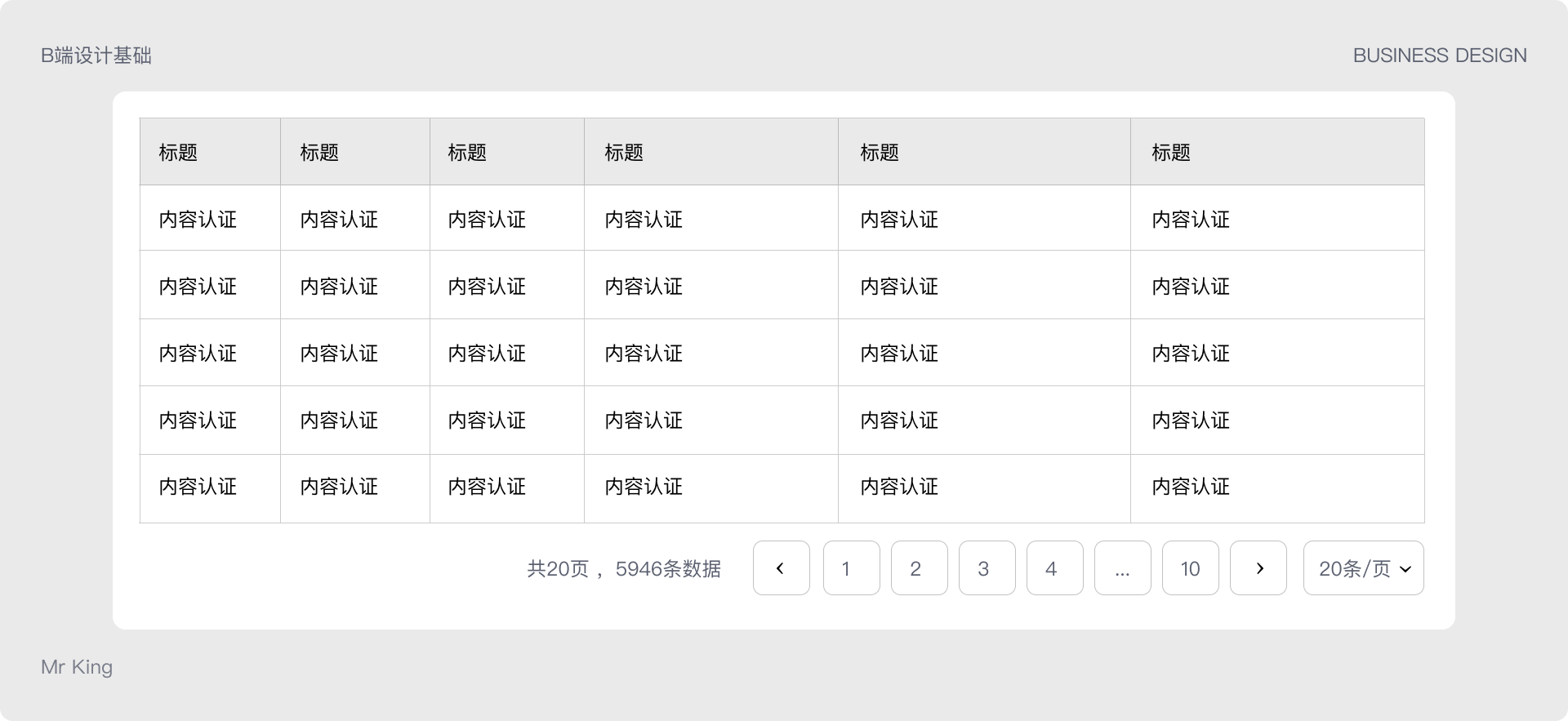Click the Mr King author text
Viewport: 1568px width, 721px height.
[x=77, y=667]
